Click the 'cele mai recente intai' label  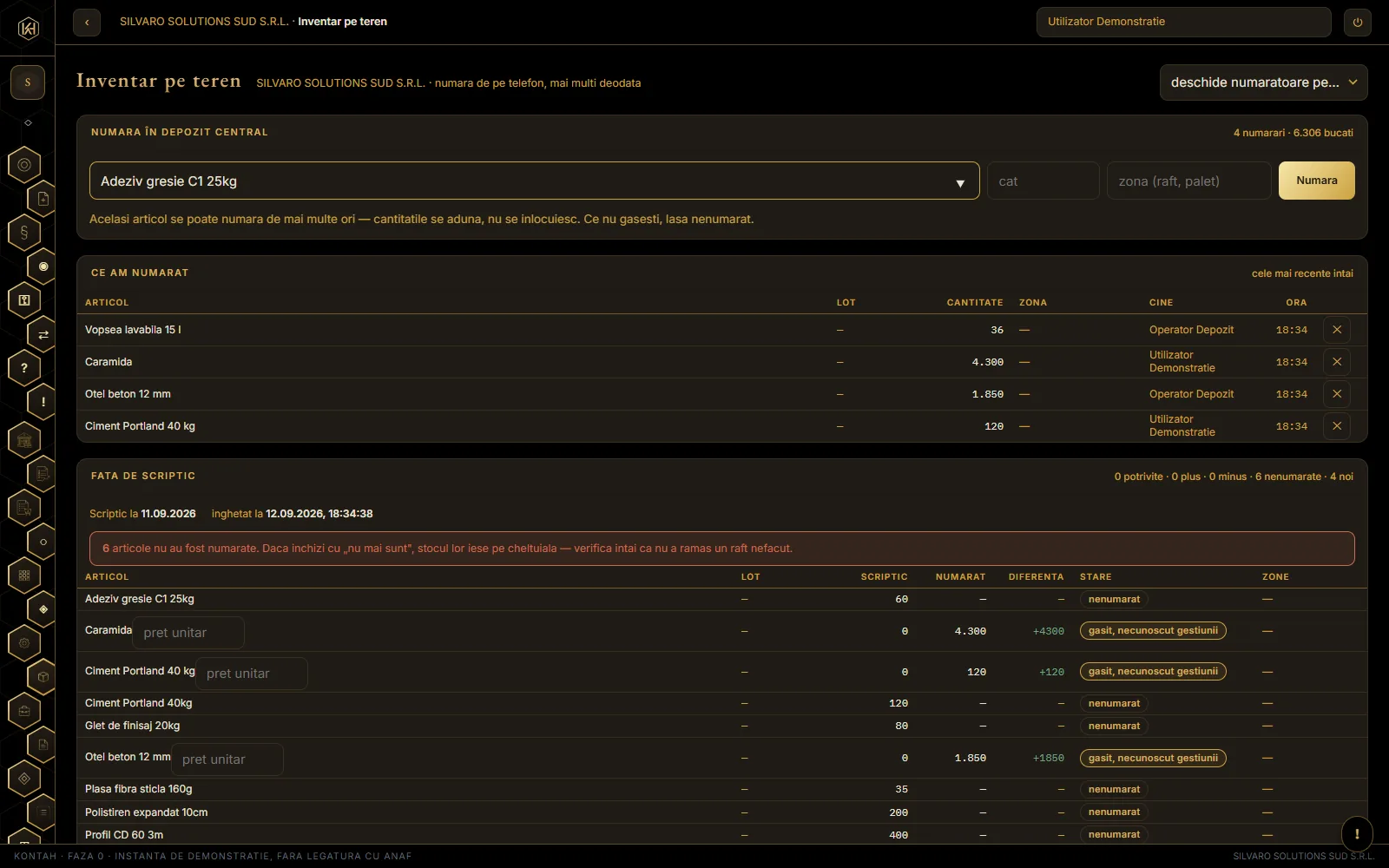(1302, 273)
